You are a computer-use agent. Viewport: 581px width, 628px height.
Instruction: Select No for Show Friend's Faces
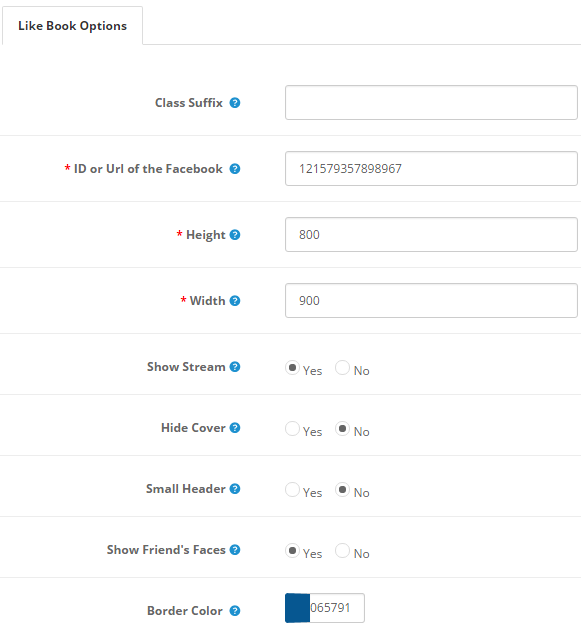click(x=342, y=551)
